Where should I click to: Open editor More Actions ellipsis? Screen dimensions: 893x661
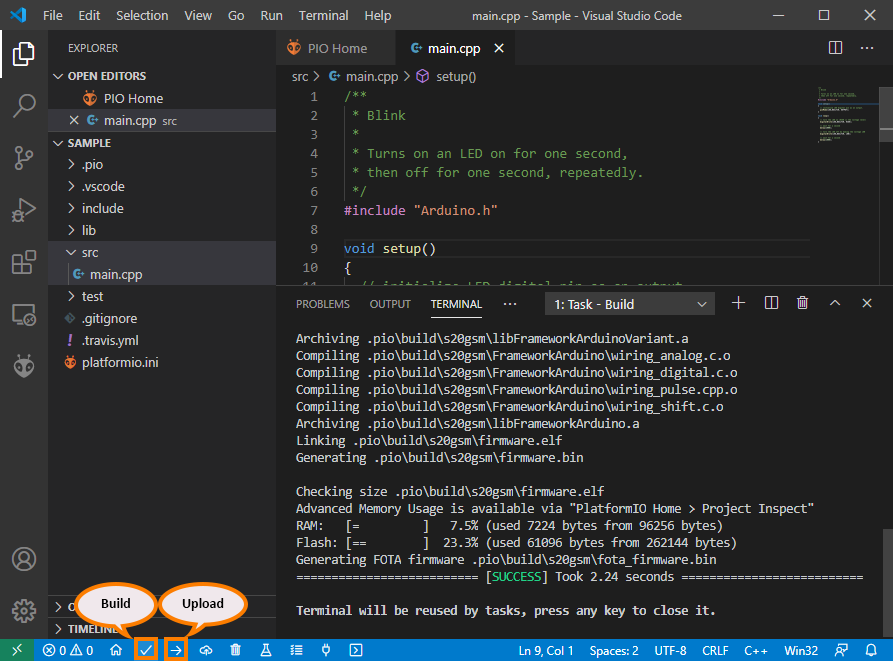tap(867, 48)
